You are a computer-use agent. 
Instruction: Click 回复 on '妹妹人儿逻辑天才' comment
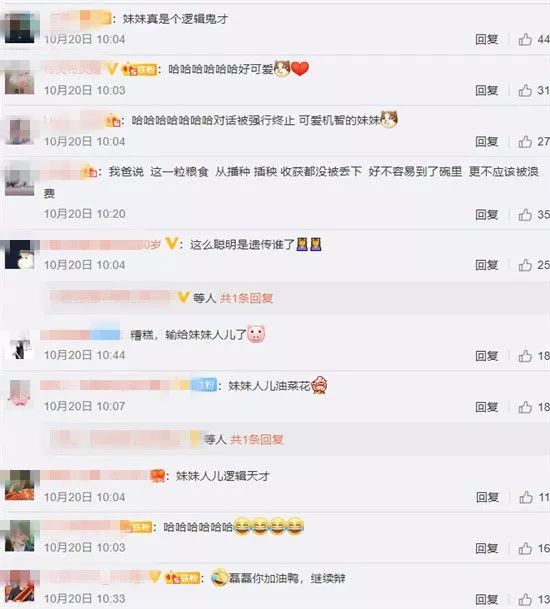[x=487, y=497]
